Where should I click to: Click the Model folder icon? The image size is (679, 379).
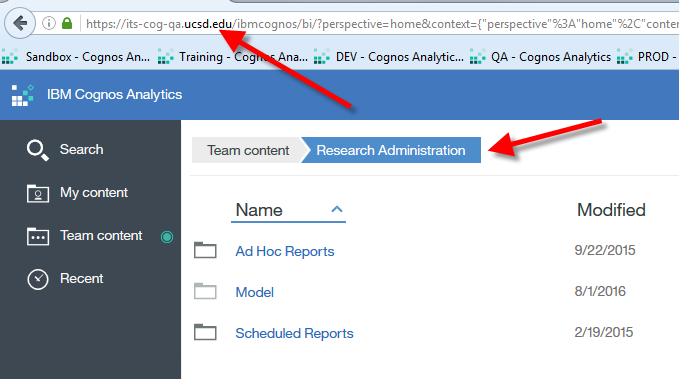(x=205, y=291)
